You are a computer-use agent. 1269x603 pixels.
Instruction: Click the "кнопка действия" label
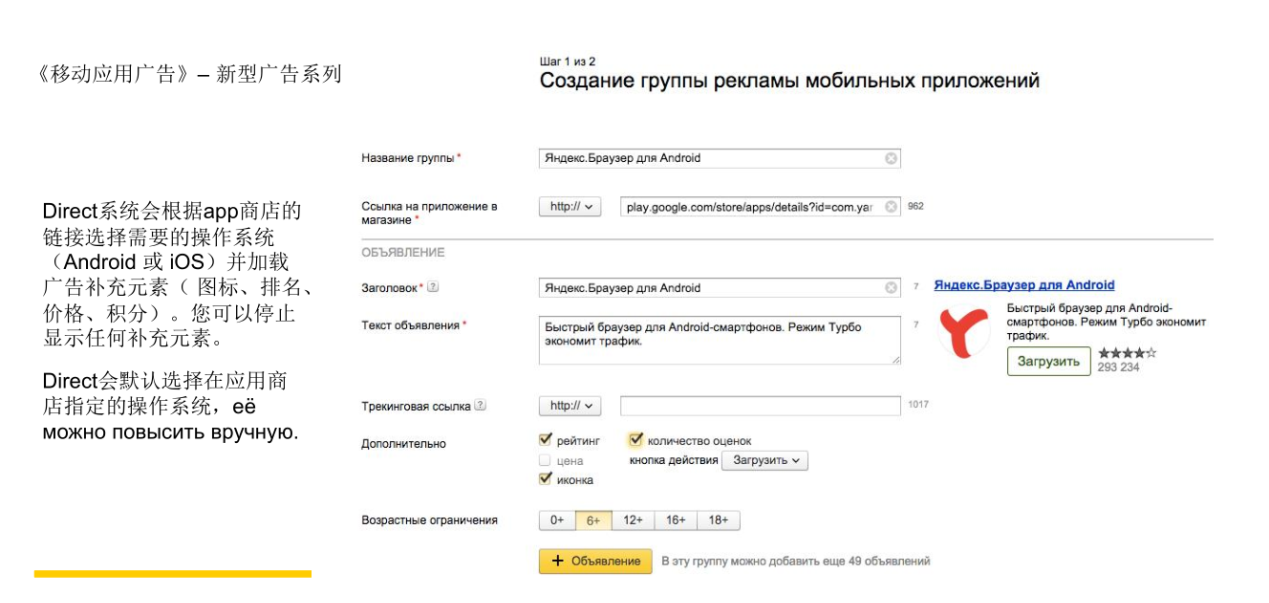pos(674,461)
